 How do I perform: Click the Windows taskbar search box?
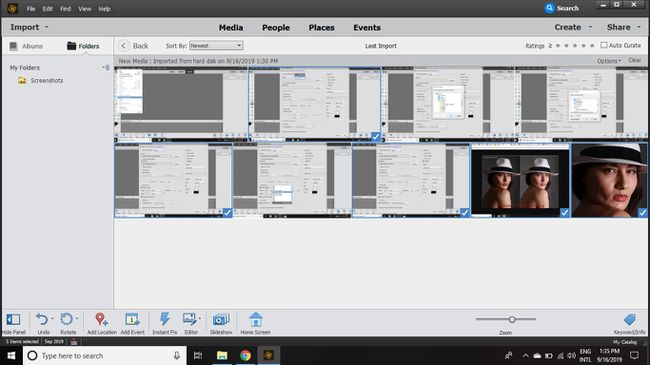[x=104, y=355]
